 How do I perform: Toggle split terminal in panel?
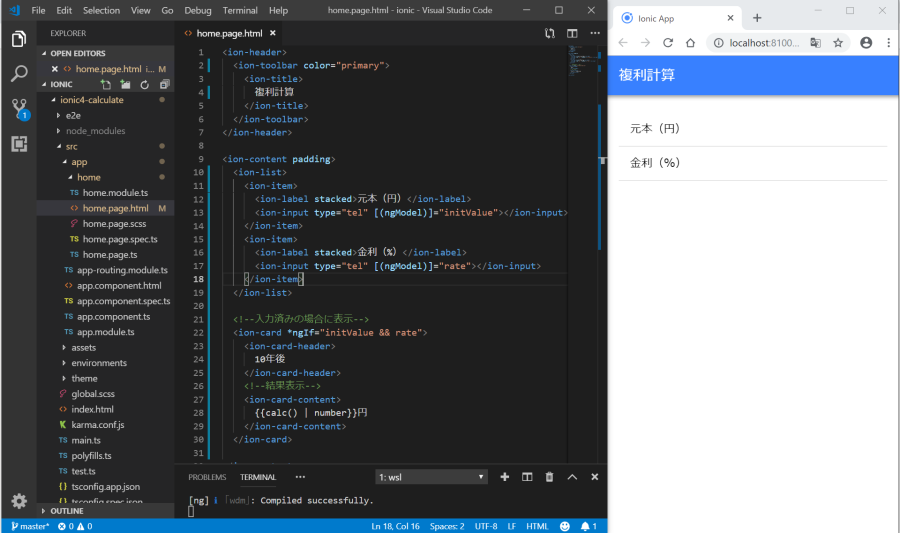(527, 477)
